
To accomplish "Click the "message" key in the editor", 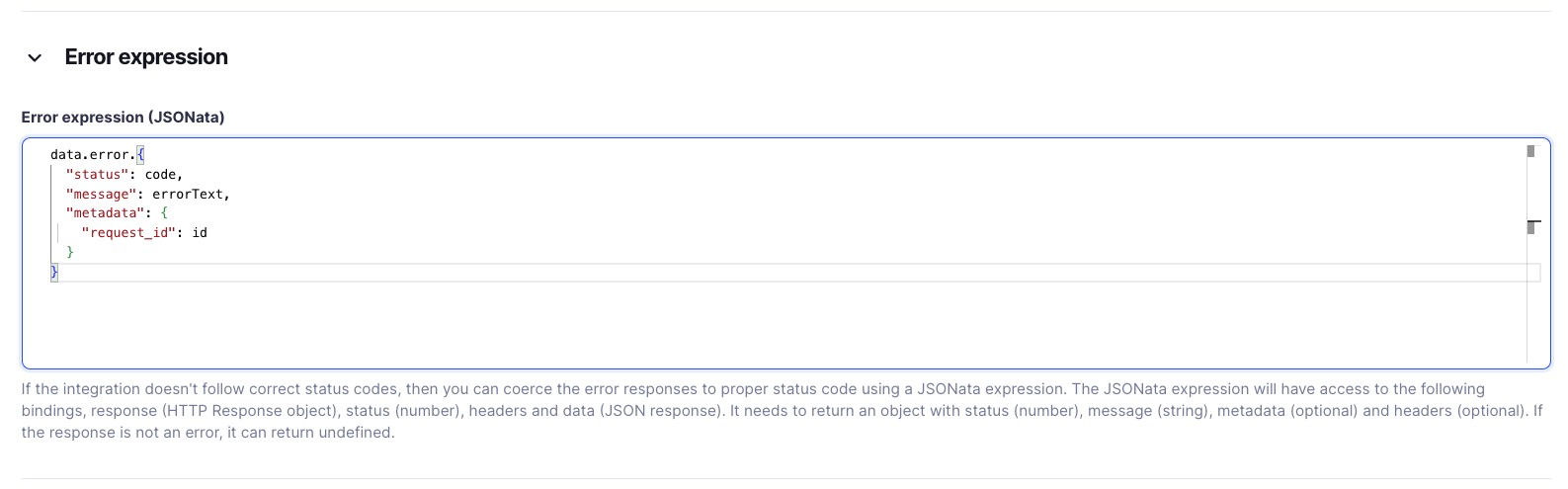I will 100,195.
